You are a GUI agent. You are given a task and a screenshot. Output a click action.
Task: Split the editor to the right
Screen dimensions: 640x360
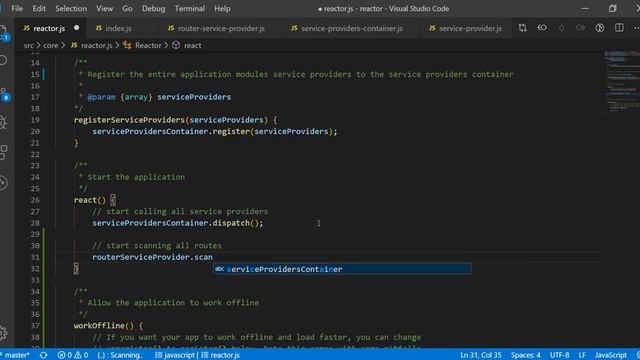click(x=619, y=28)
